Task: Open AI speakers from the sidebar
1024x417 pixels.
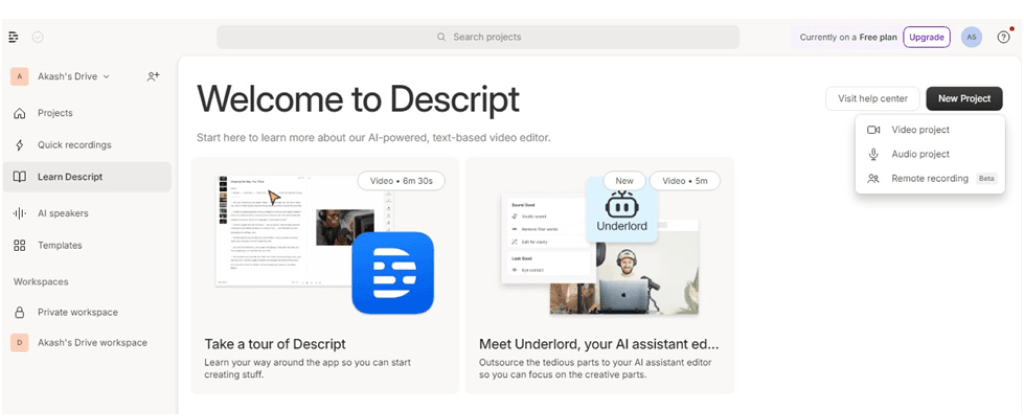Action: click(x=62, y=213)
